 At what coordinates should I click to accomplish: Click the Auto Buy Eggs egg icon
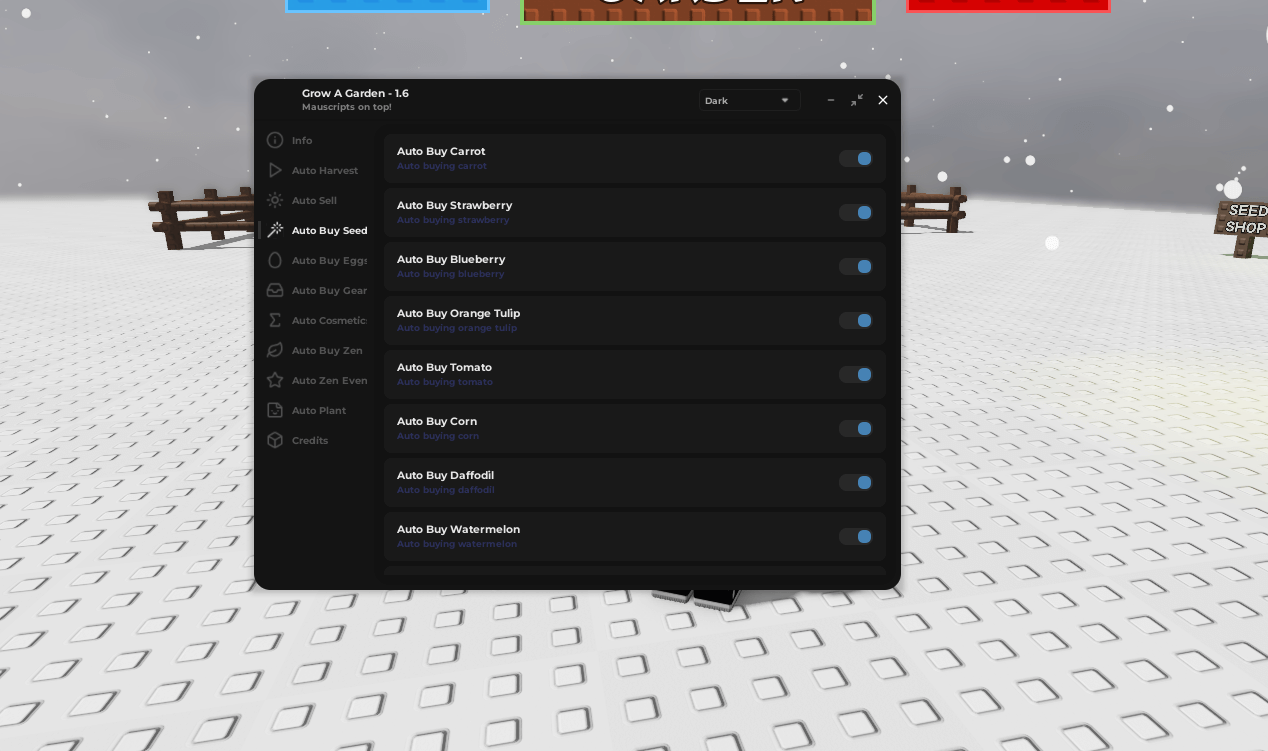[x=275, y=260]
